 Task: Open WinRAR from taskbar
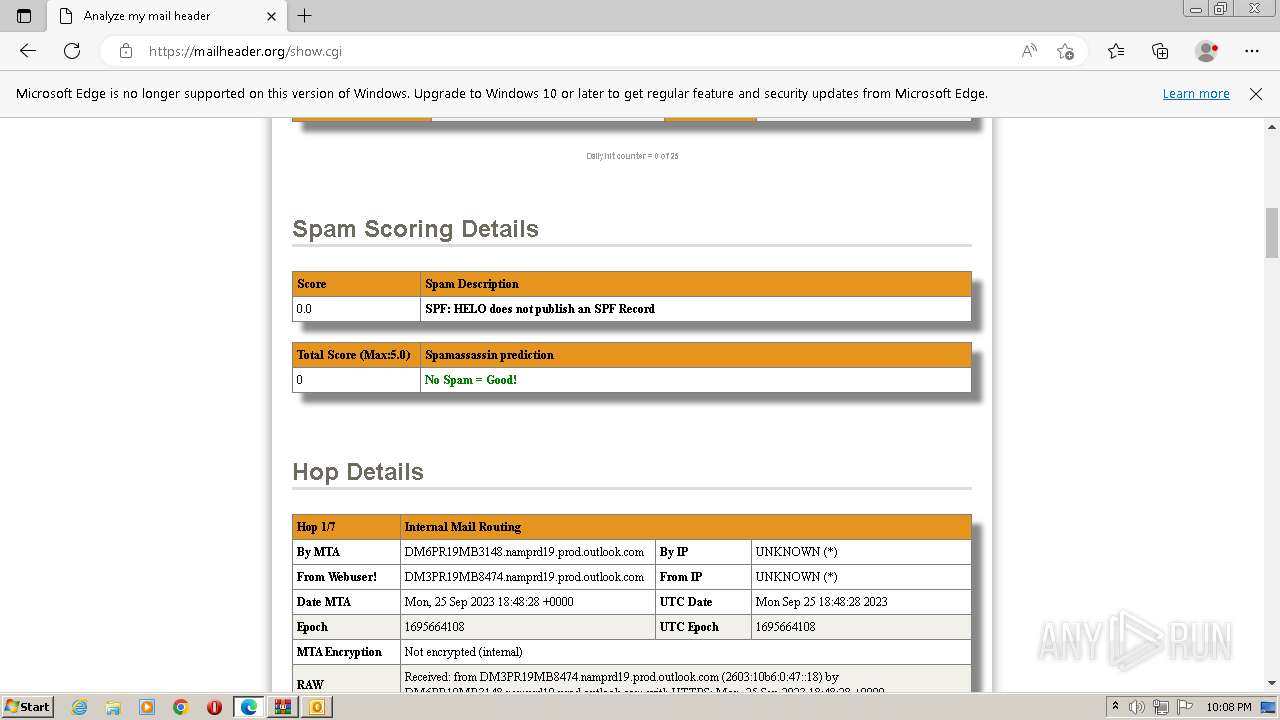(x=282, y=707)
